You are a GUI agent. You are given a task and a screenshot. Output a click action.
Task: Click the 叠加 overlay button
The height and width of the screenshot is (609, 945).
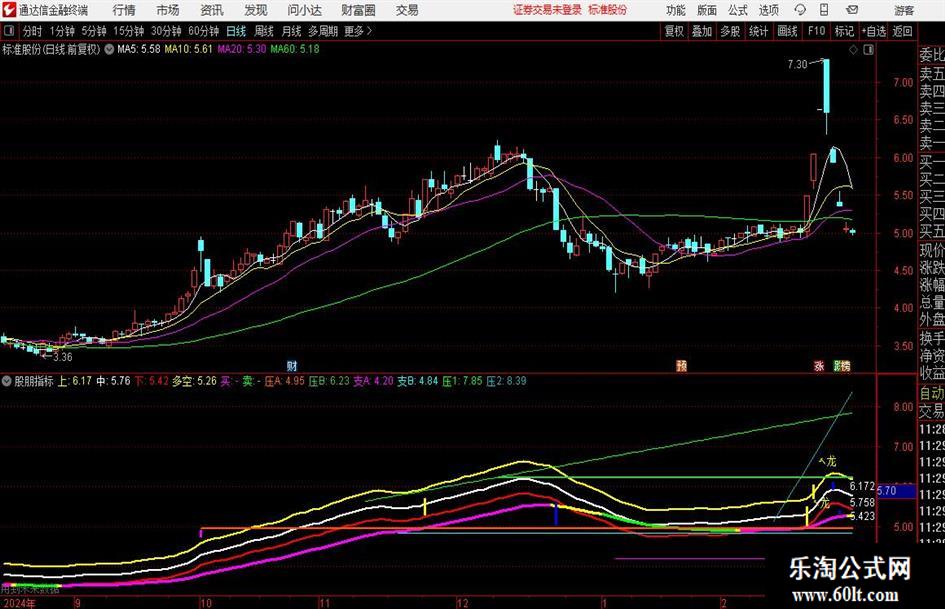pyautogui.click(x=702, y=31)
